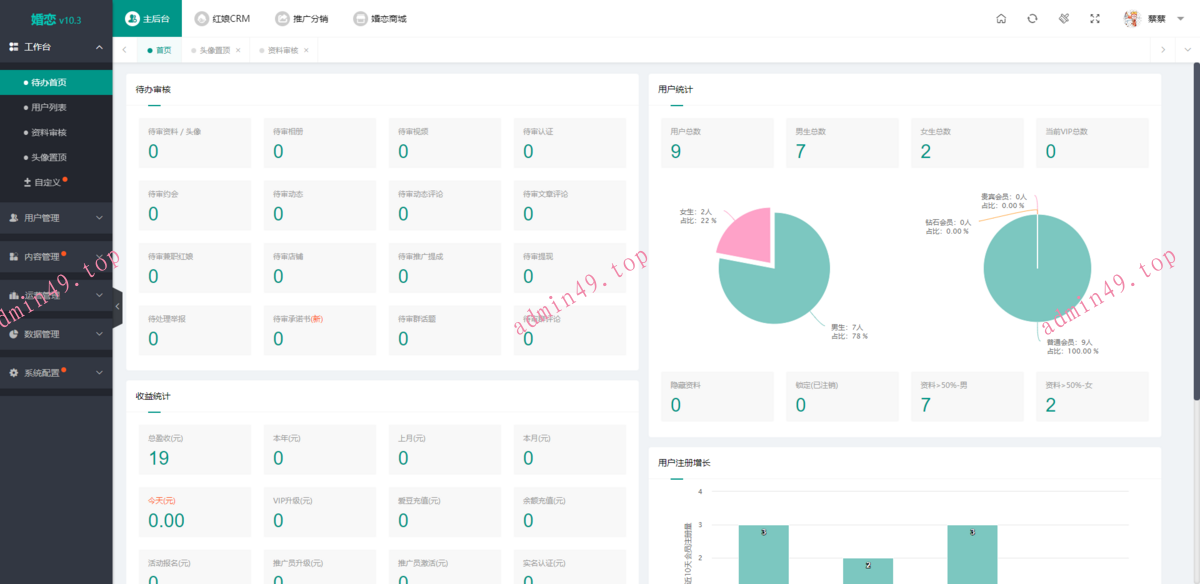Close the 资料审核 tab
This screenshot has height=584, width=1200.
pos(306,50)
